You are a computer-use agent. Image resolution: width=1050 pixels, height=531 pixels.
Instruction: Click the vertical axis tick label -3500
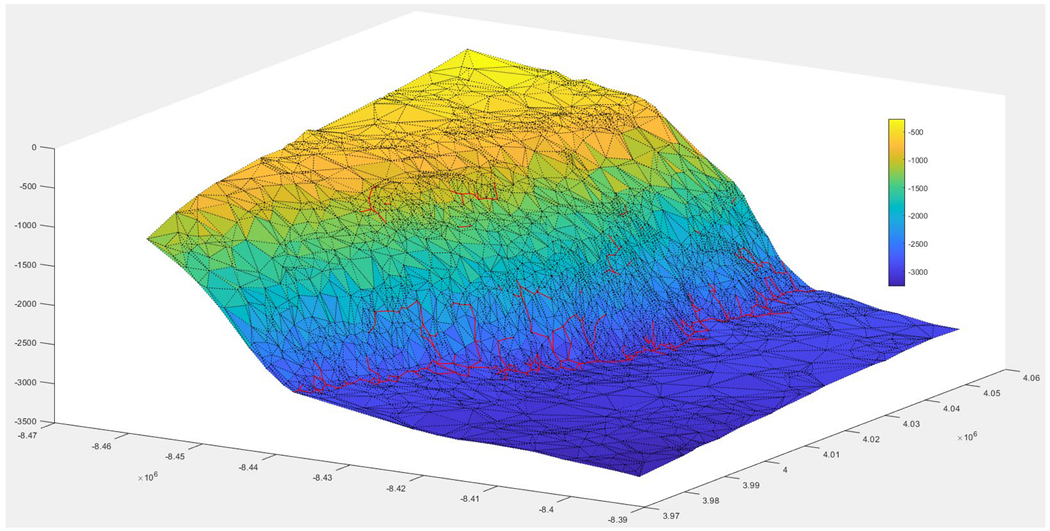(27, 422)
